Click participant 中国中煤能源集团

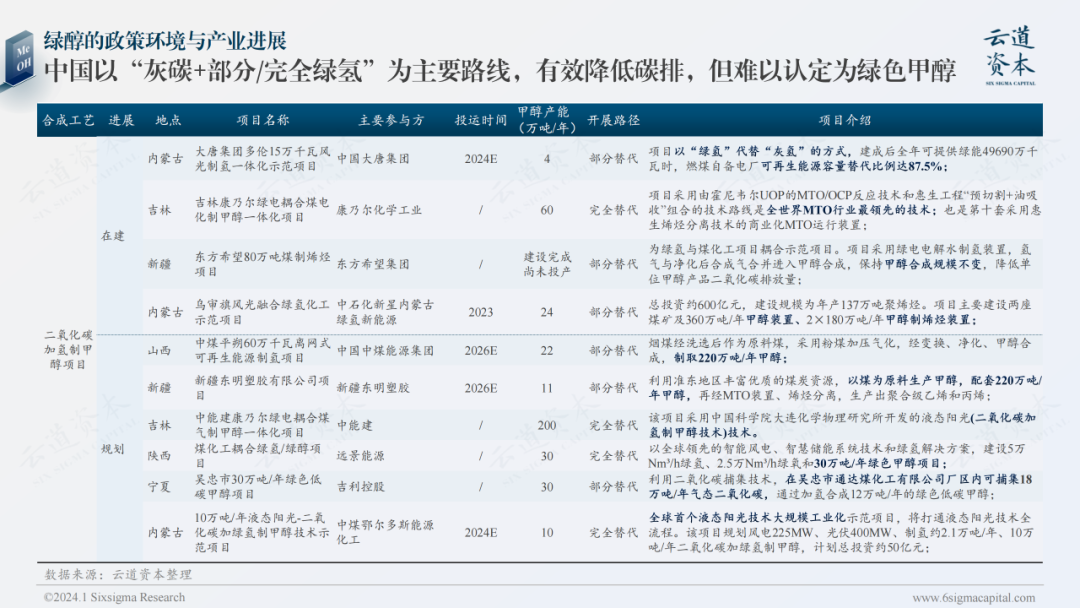(x=385, y=350)
